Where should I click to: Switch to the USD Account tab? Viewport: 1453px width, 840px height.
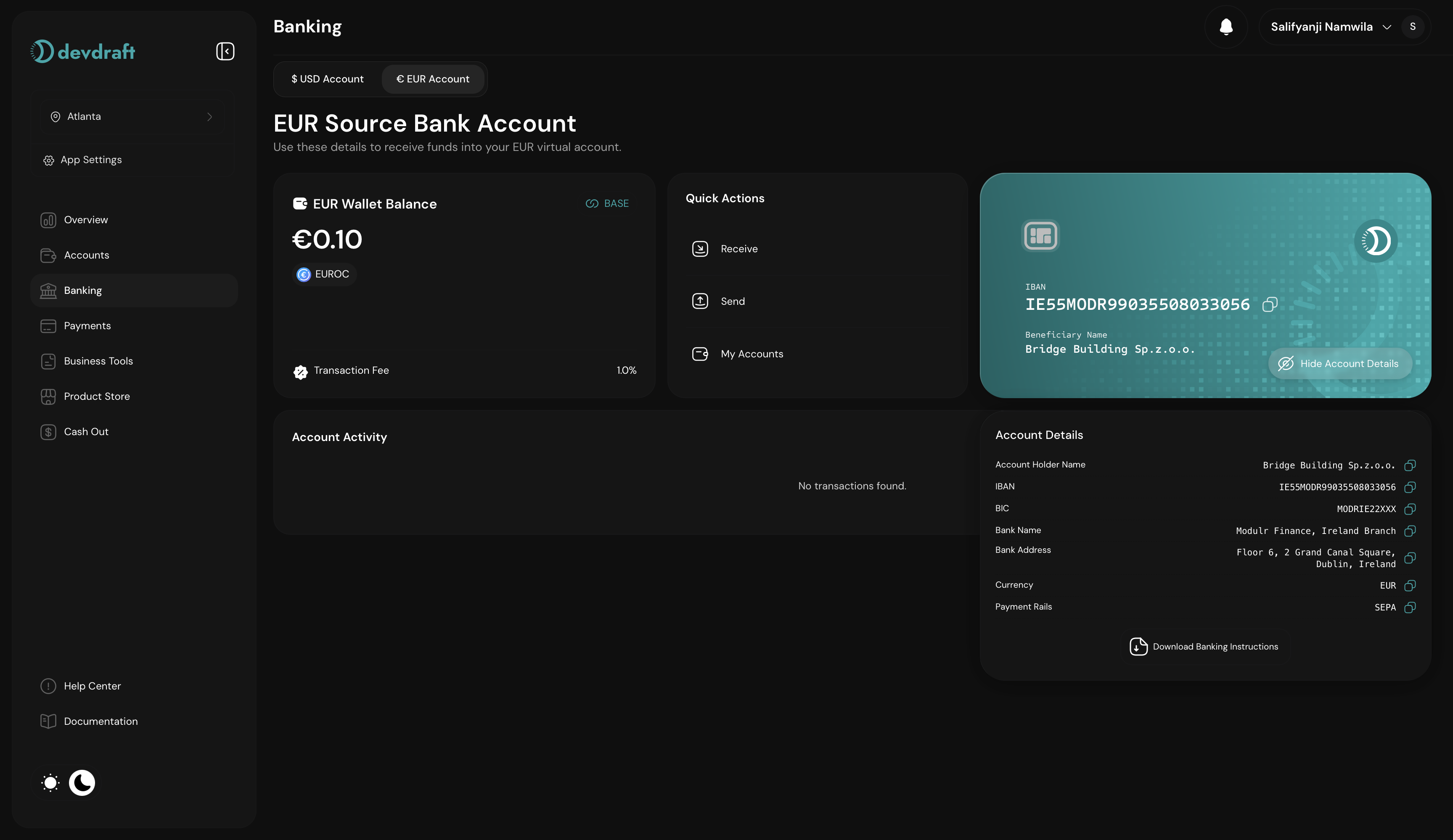click(327, 79)
